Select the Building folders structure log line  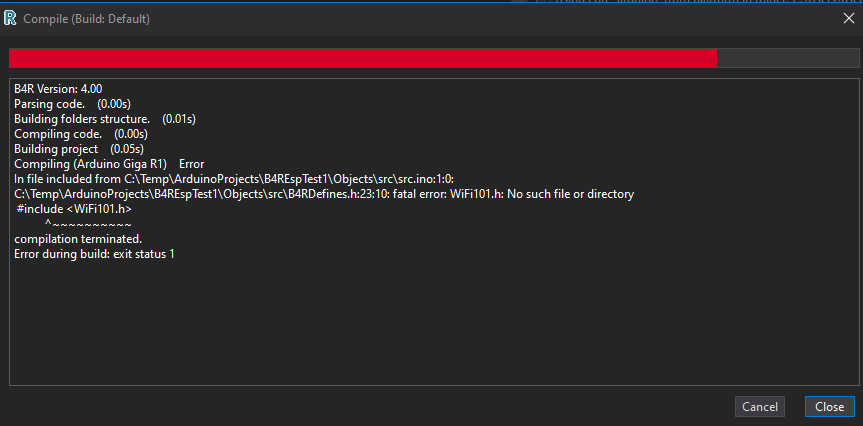(x=104, y=119)
